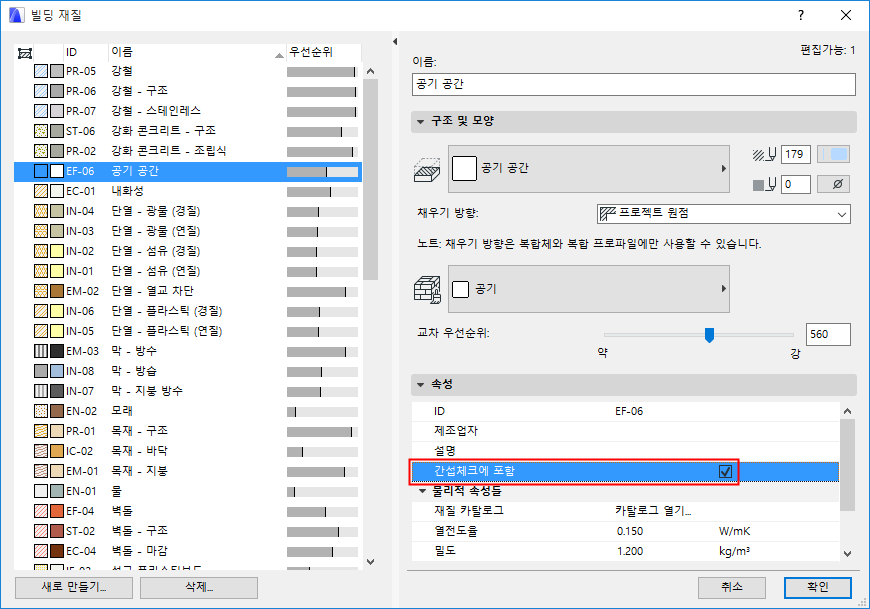
Task: Collapse the 구조 및 모양 section
Action: [421, 121]
